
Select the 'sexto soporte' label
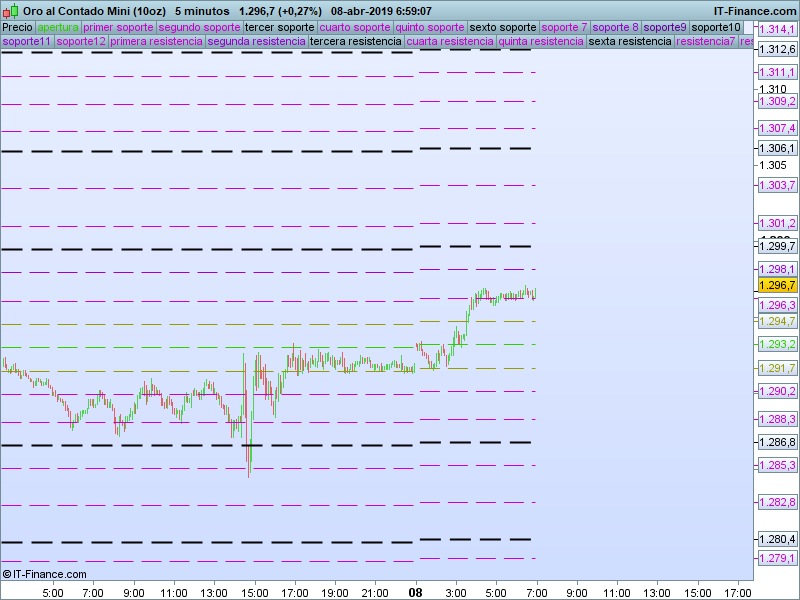[502, 27]
